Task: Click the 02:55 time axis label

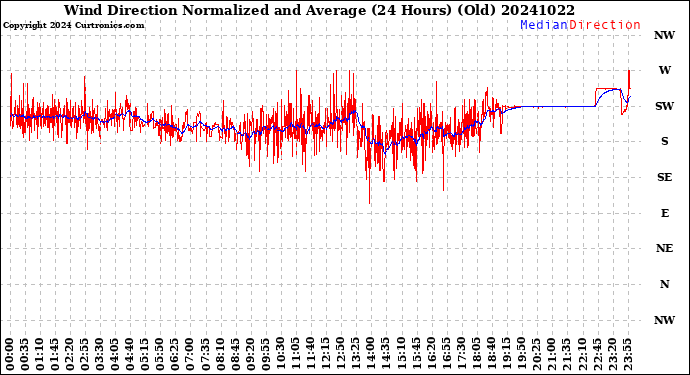Action: click(85, 354)
